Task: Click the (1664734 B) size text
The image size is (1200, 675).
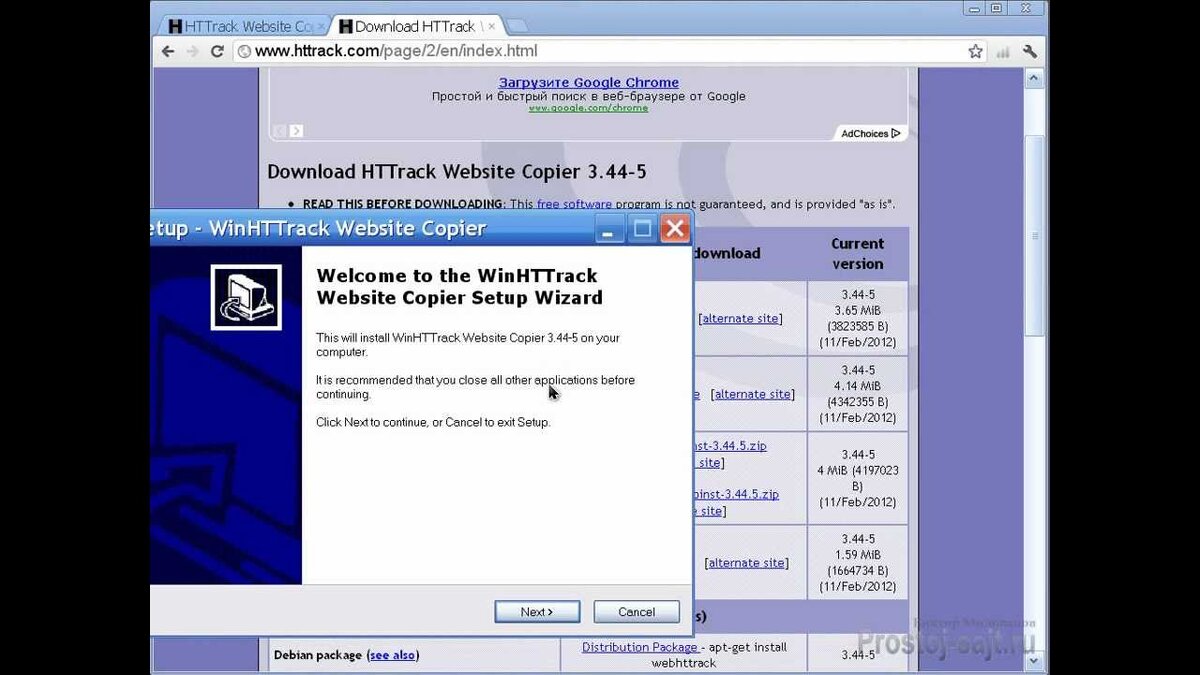Action: pos(857,571)
